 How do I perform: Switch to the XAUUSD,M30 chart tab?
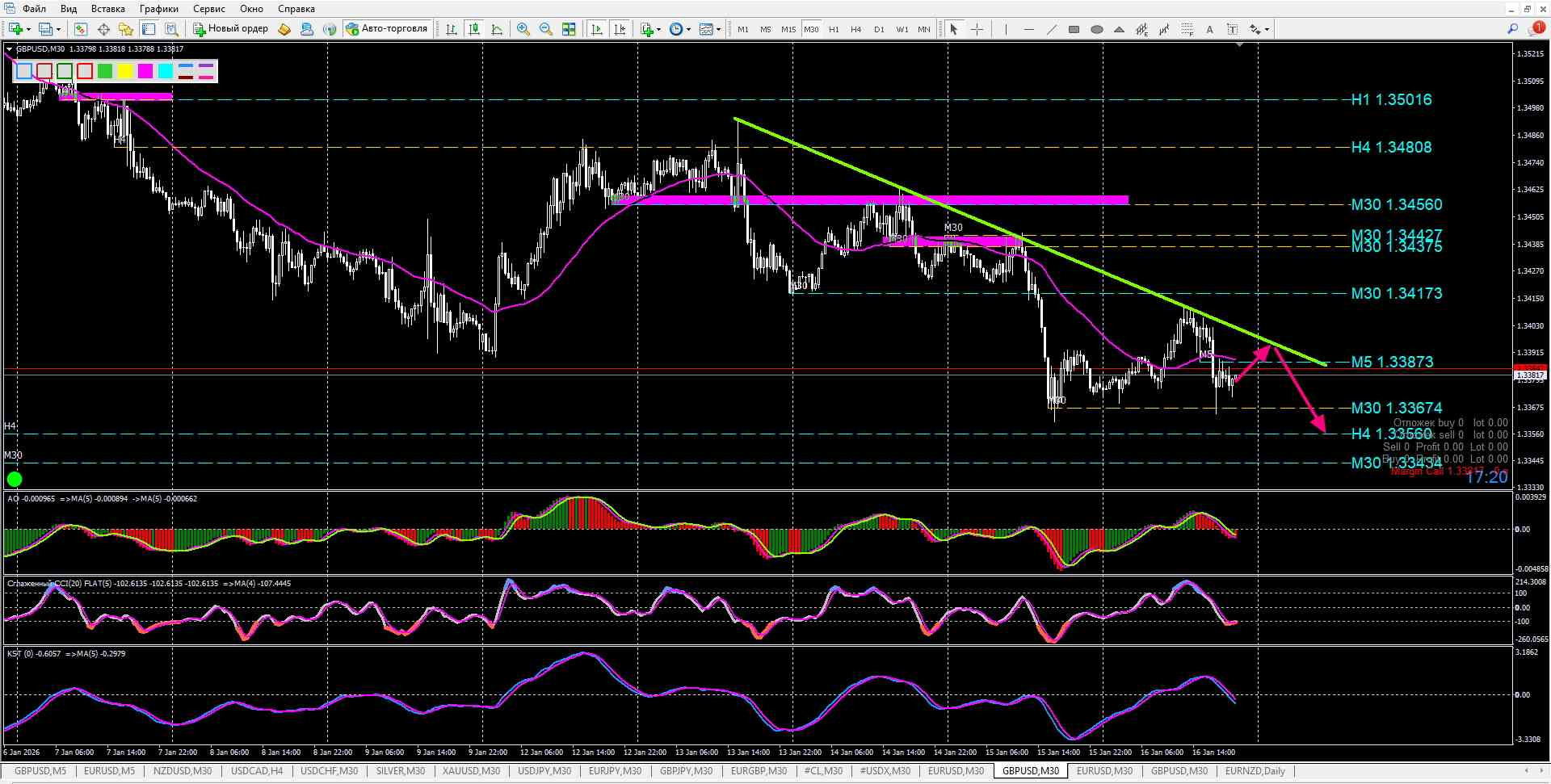tap(473, 771)
